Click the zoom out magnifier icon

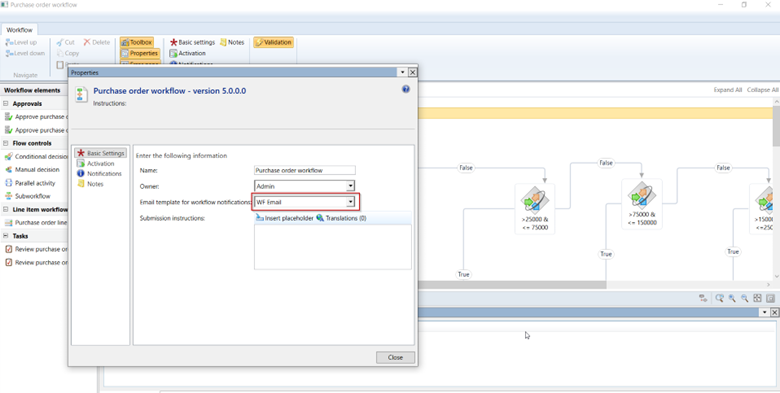tap(745, 298)
